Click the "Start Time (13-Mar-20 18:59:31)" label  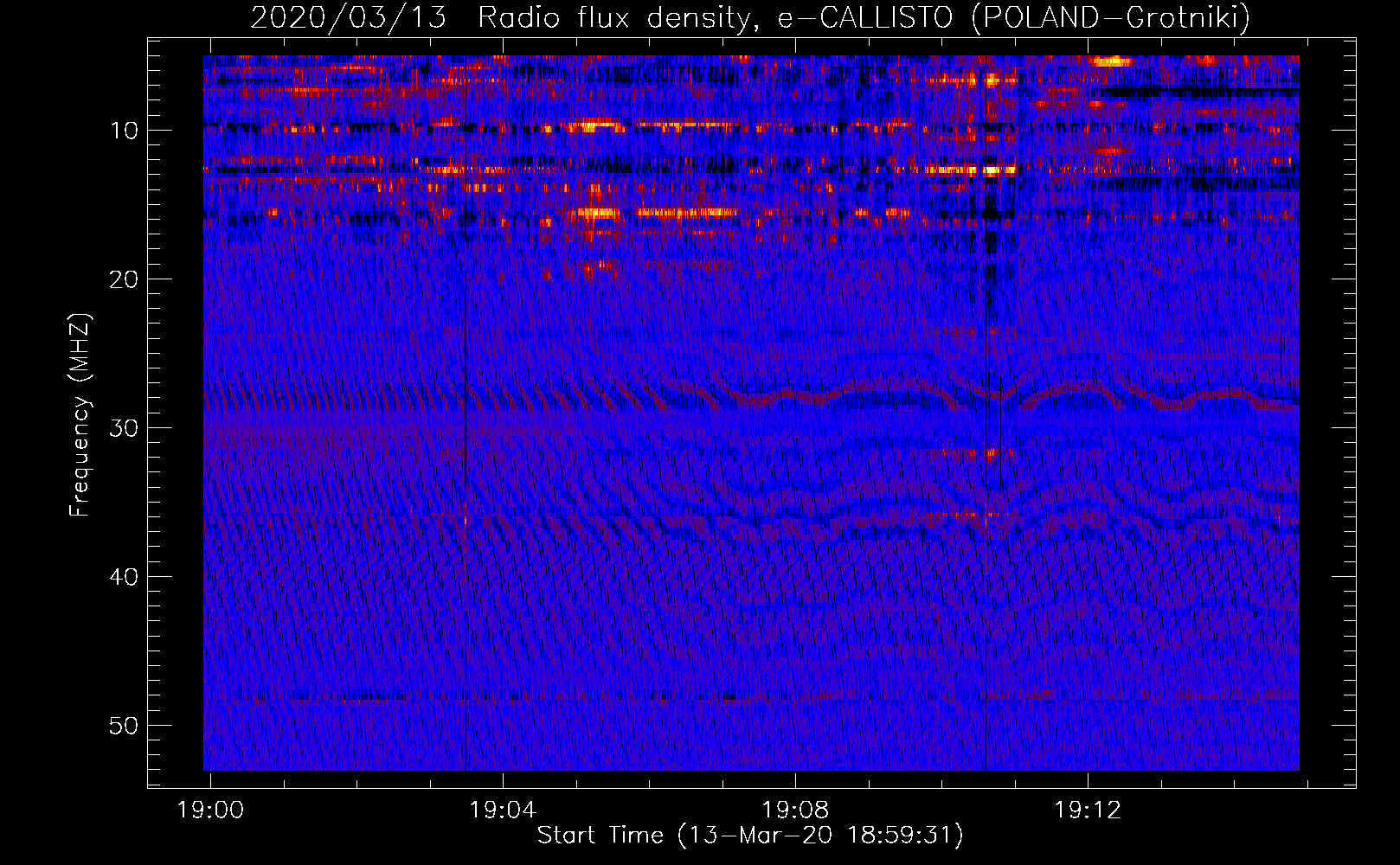click(750, 836)
